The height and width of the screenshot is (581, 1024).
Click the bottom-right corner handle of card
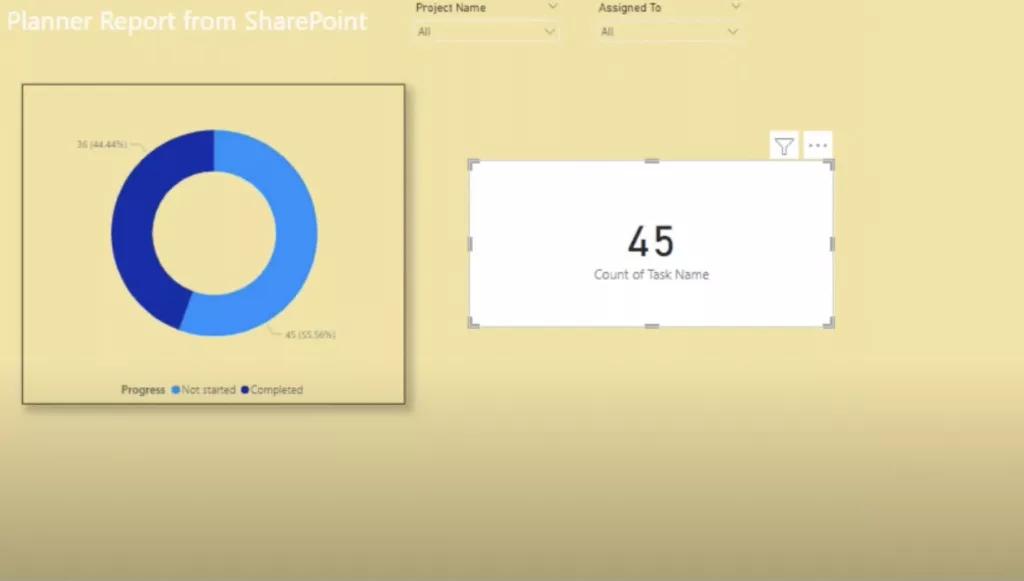pyautogui.click(x=829, y=322)
